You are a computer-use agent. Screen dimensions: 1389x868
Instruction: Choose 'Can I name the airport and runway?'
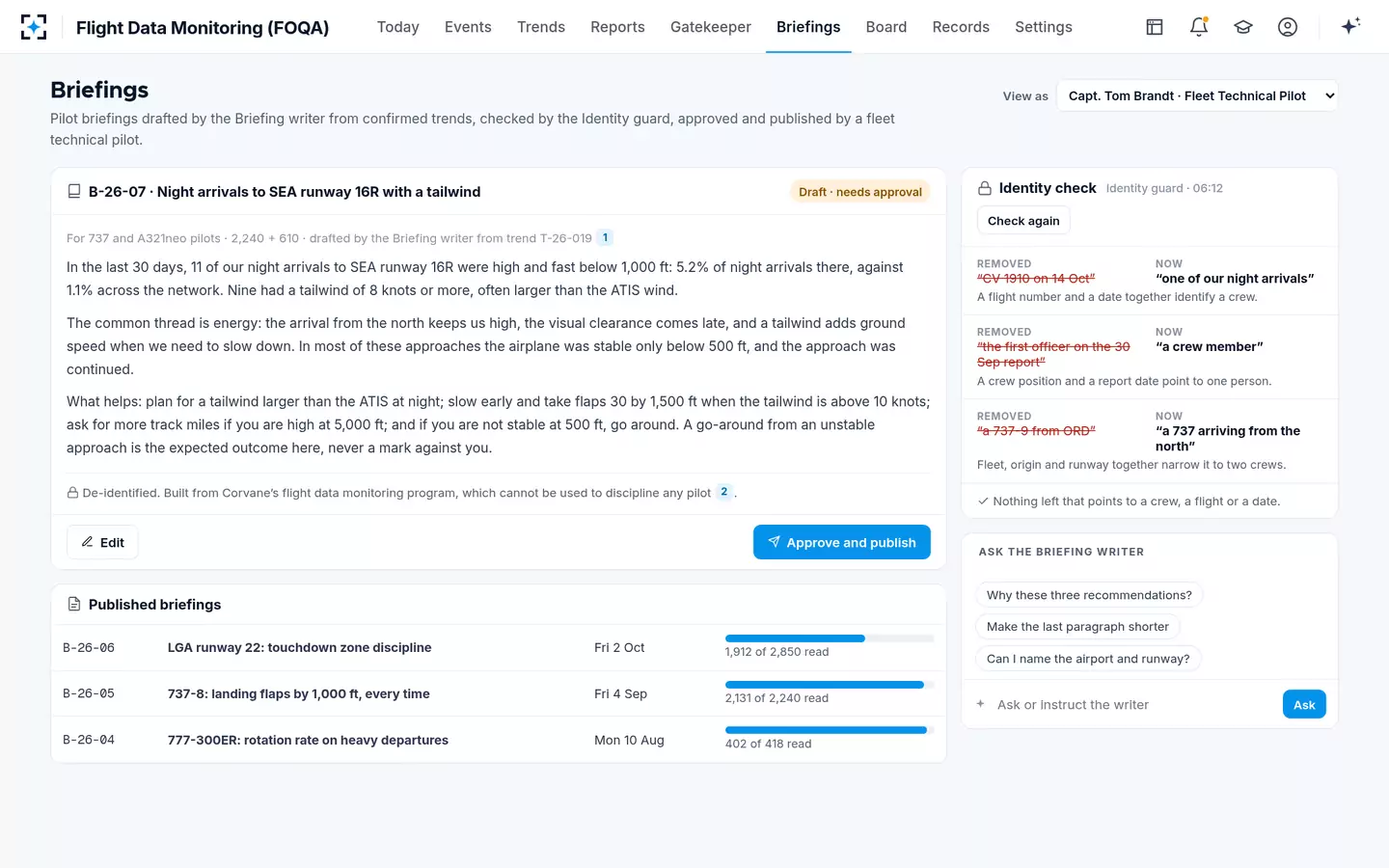[x=1088, y=659]
